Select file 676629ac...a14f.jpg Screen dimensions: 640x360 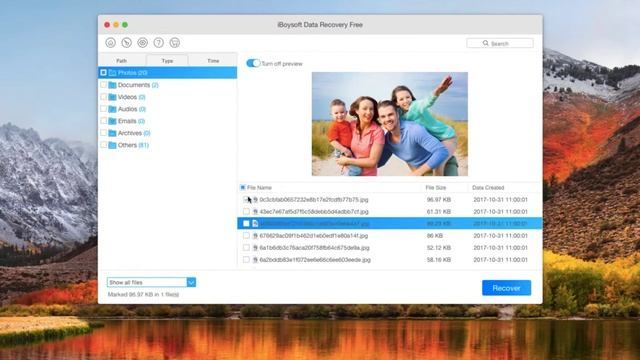coord(313,236)
